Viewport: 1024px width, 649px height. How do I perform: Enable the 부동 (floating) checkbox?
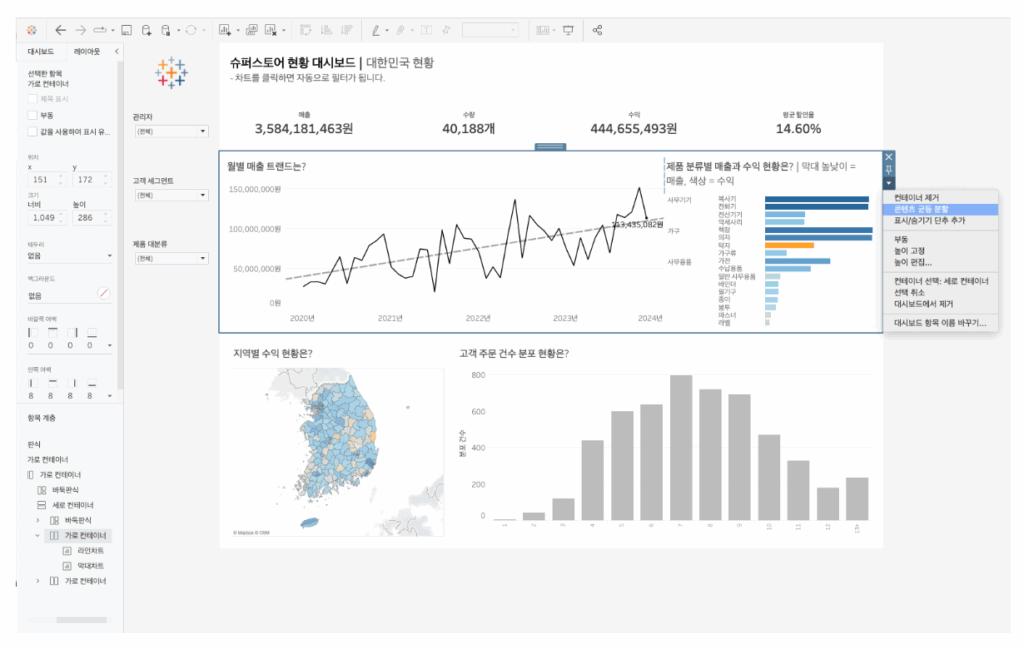tap(33, 115)
